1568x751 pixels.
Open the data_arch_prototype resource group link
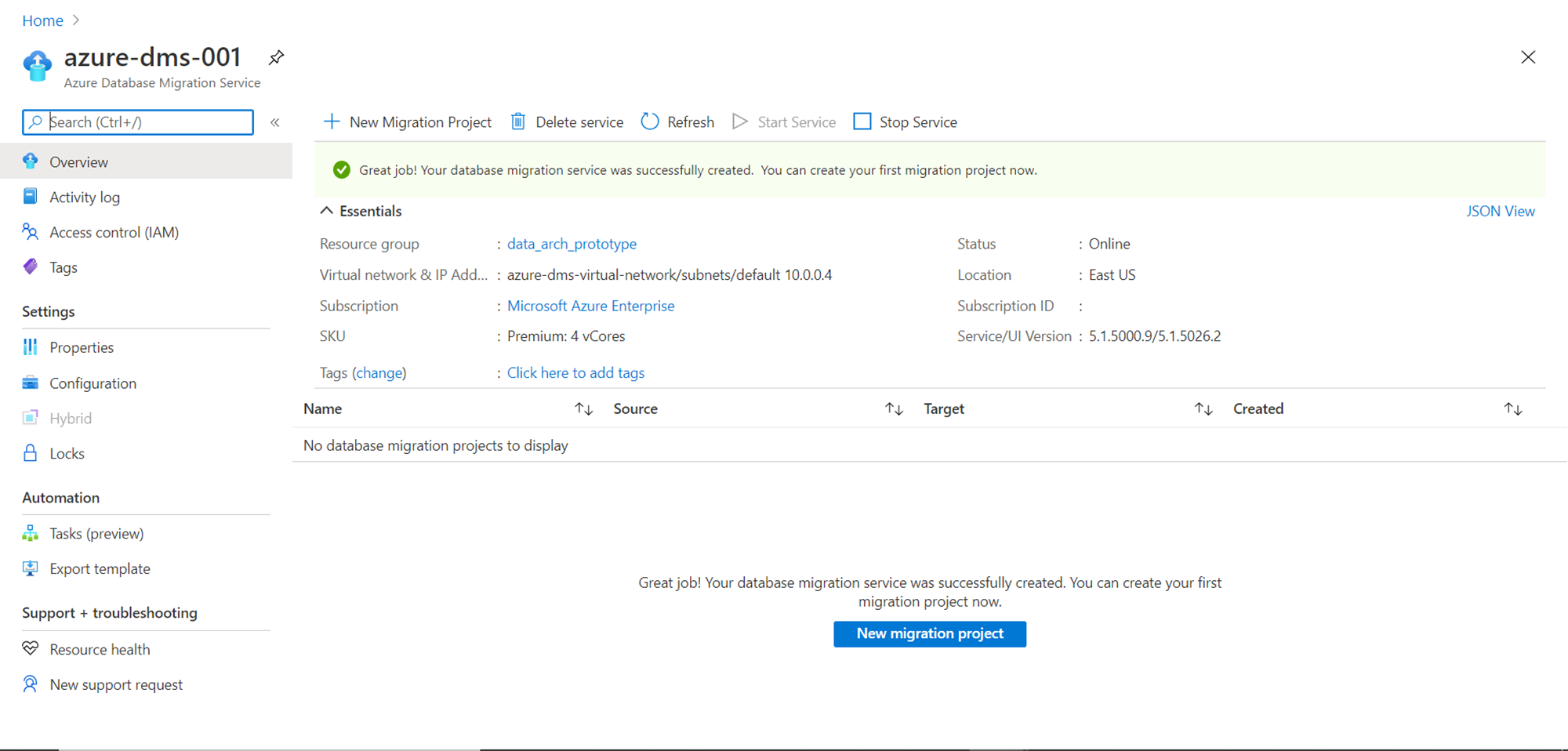point(572,244)
